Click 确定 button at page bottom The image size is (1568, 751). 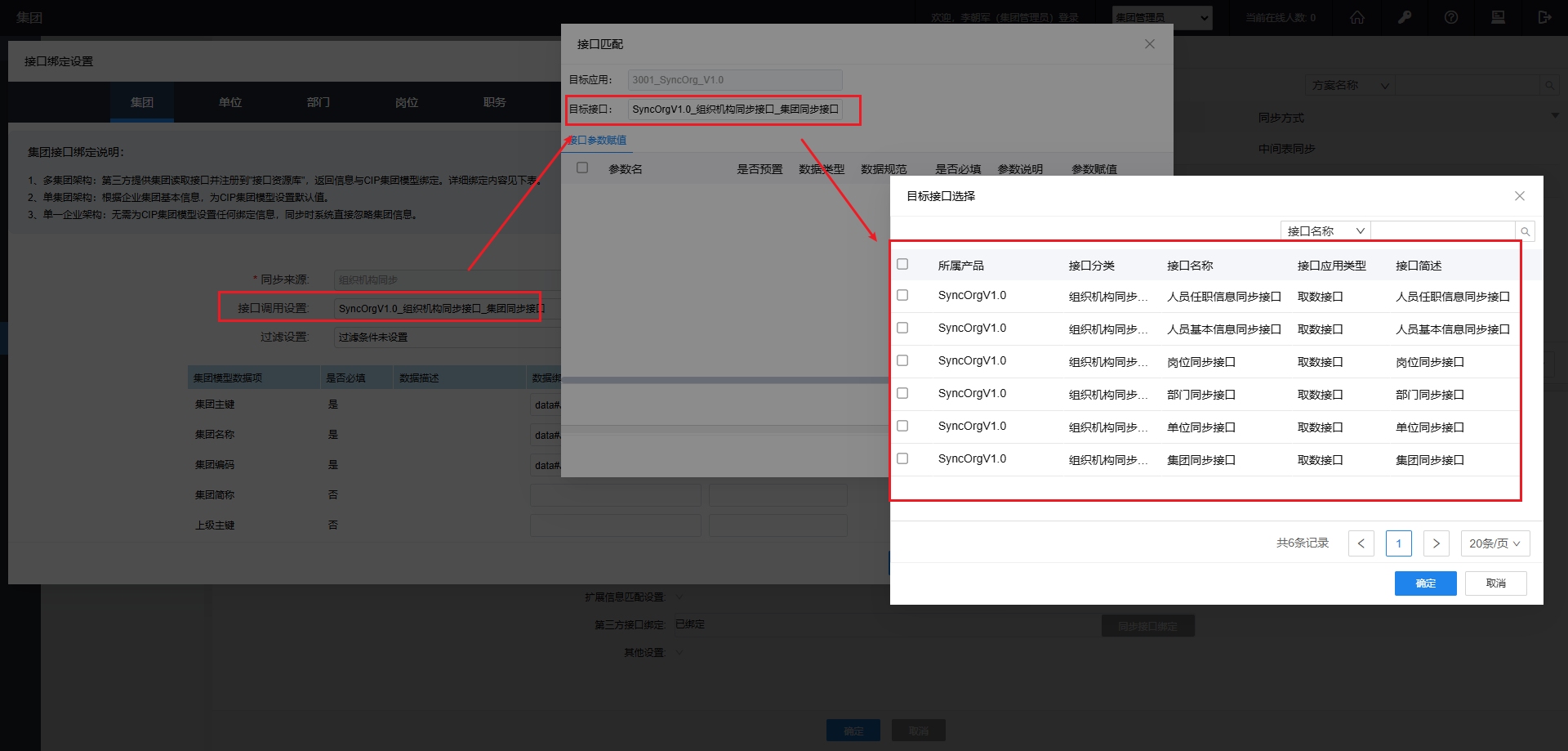pyautogui.click(x=853, y=731)
